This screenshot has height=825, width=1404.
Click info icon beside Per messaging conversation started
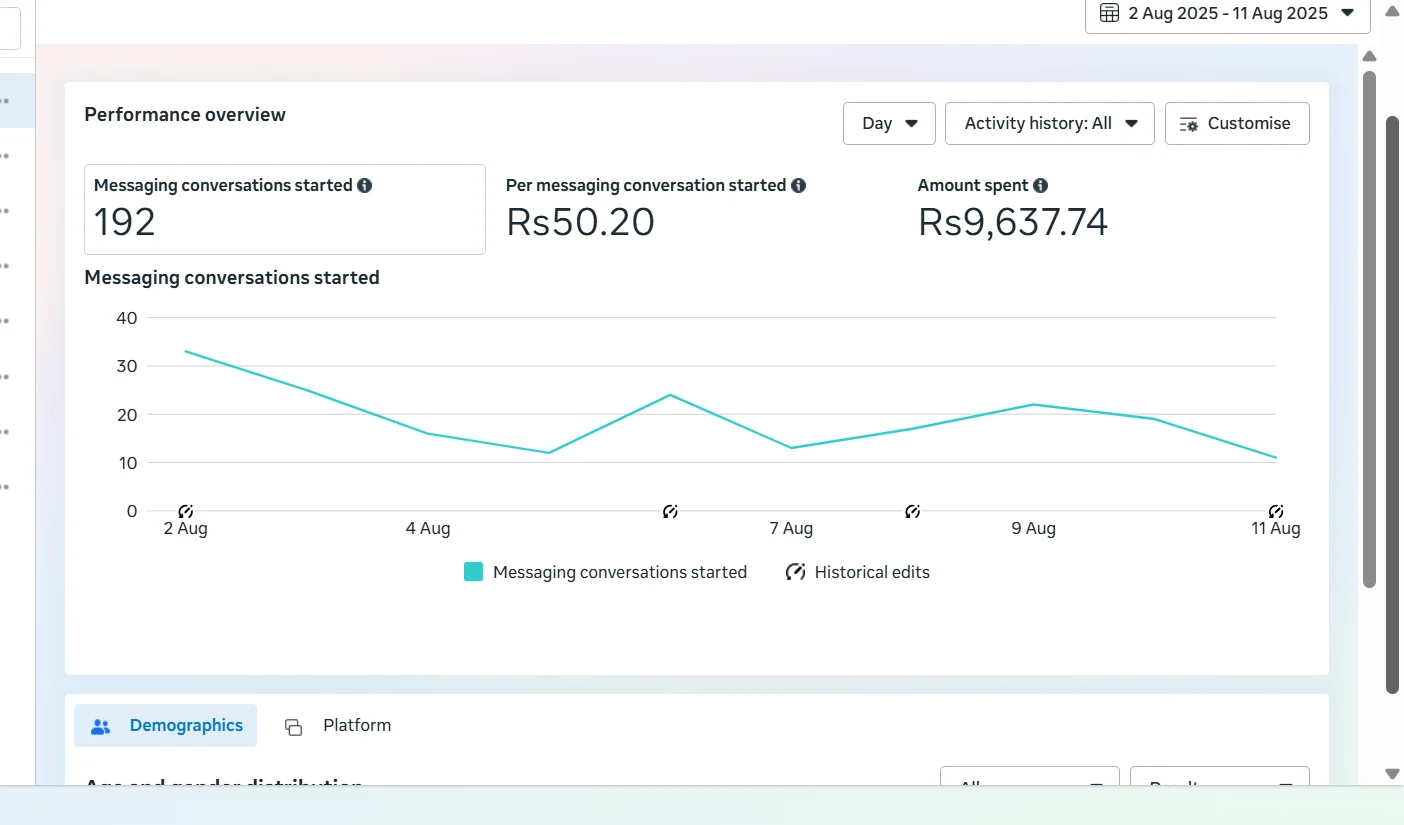(x=798, y=186)
